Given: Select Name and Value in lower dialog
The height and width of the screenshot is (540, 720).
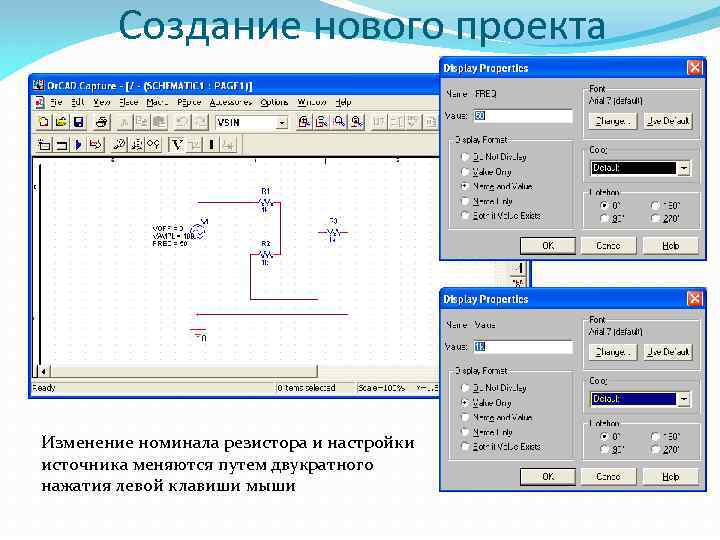Looking at the screenshot, I should tap(465, 417).
